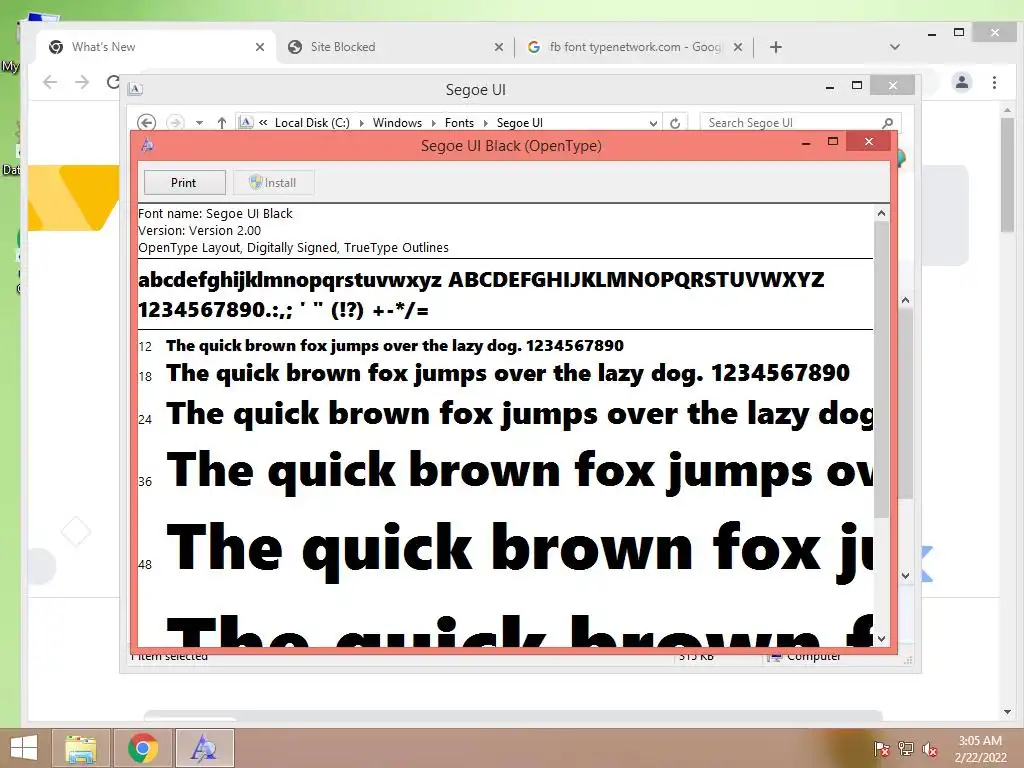This screenshot has width=1024, height=768.
Task: Open recent locations dropdown in explorer
Action: click(x=199, y=123)
